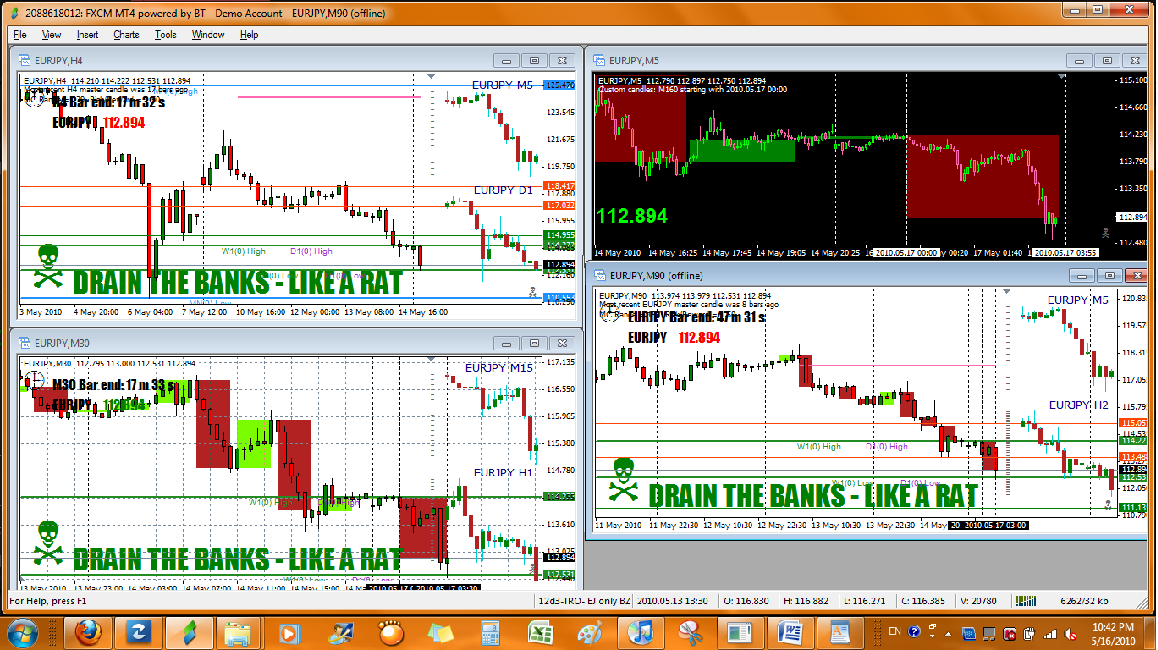1158x650 pixels.
Task: Click the blue Z application taskbar icon
Action: click(x=138, y=633)
